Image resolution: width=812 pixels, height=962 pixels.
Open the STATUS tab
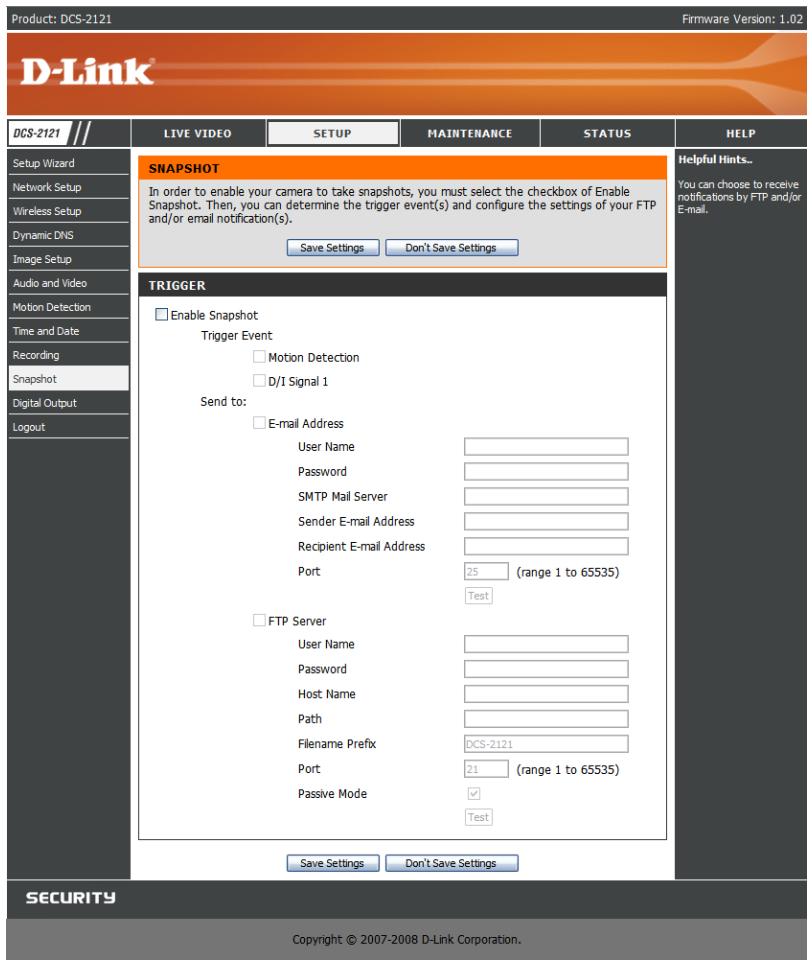[x=607, y=133]
